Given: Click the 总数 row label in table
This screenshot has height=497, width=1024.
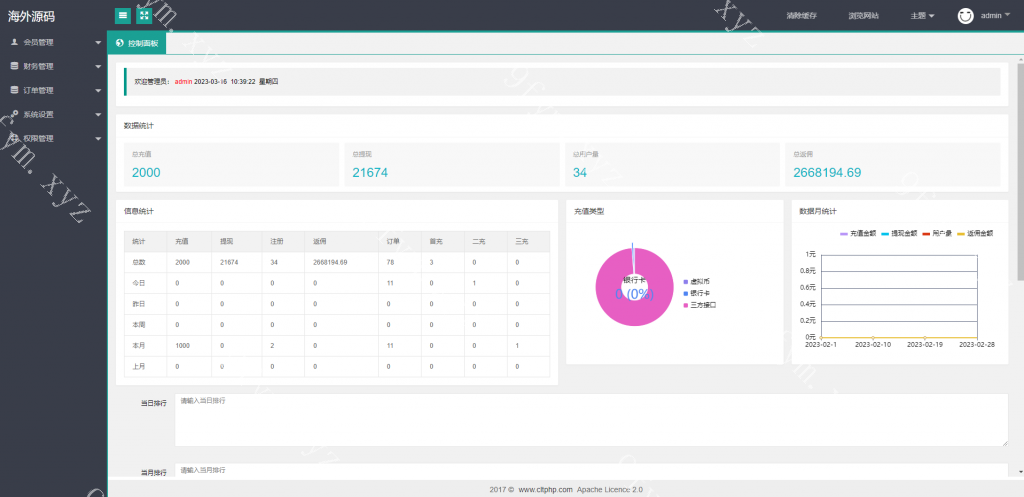Looking at the screenshot, I should [138, 262].
